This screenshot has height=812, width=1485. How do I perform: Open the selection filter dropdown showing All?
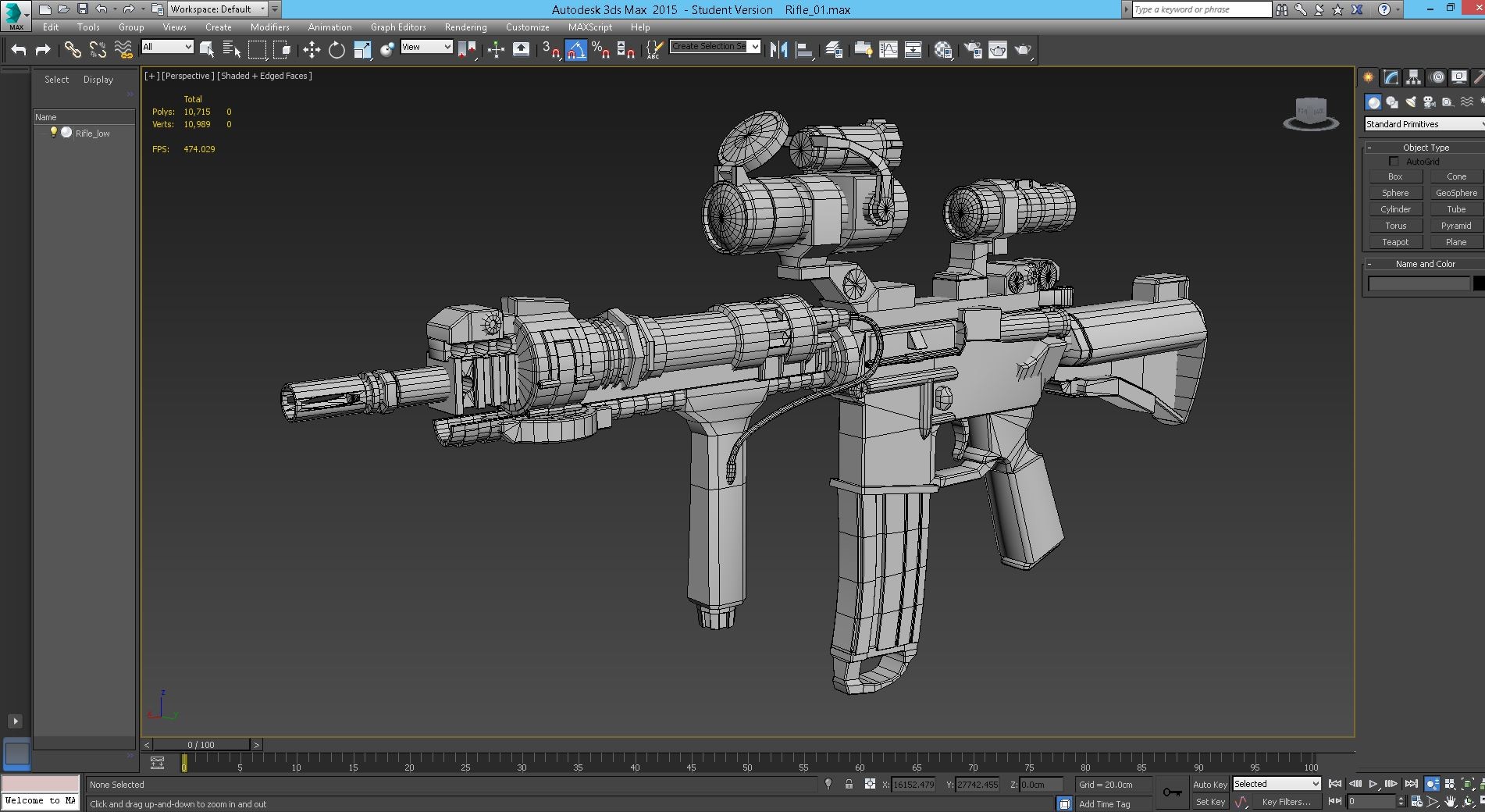166,47
